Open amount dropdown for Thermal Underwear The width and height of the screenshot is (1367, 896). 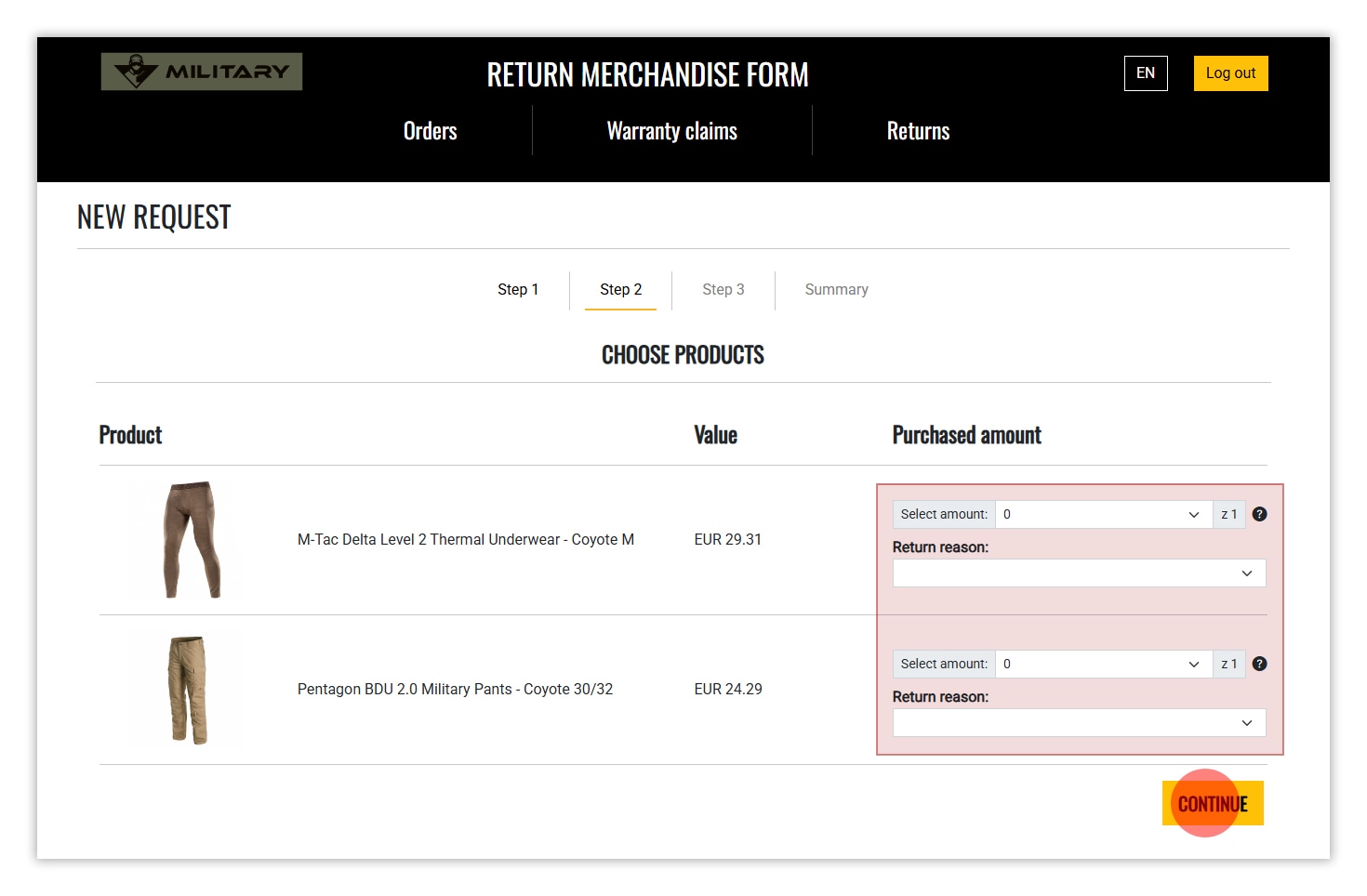(1103, 514)
